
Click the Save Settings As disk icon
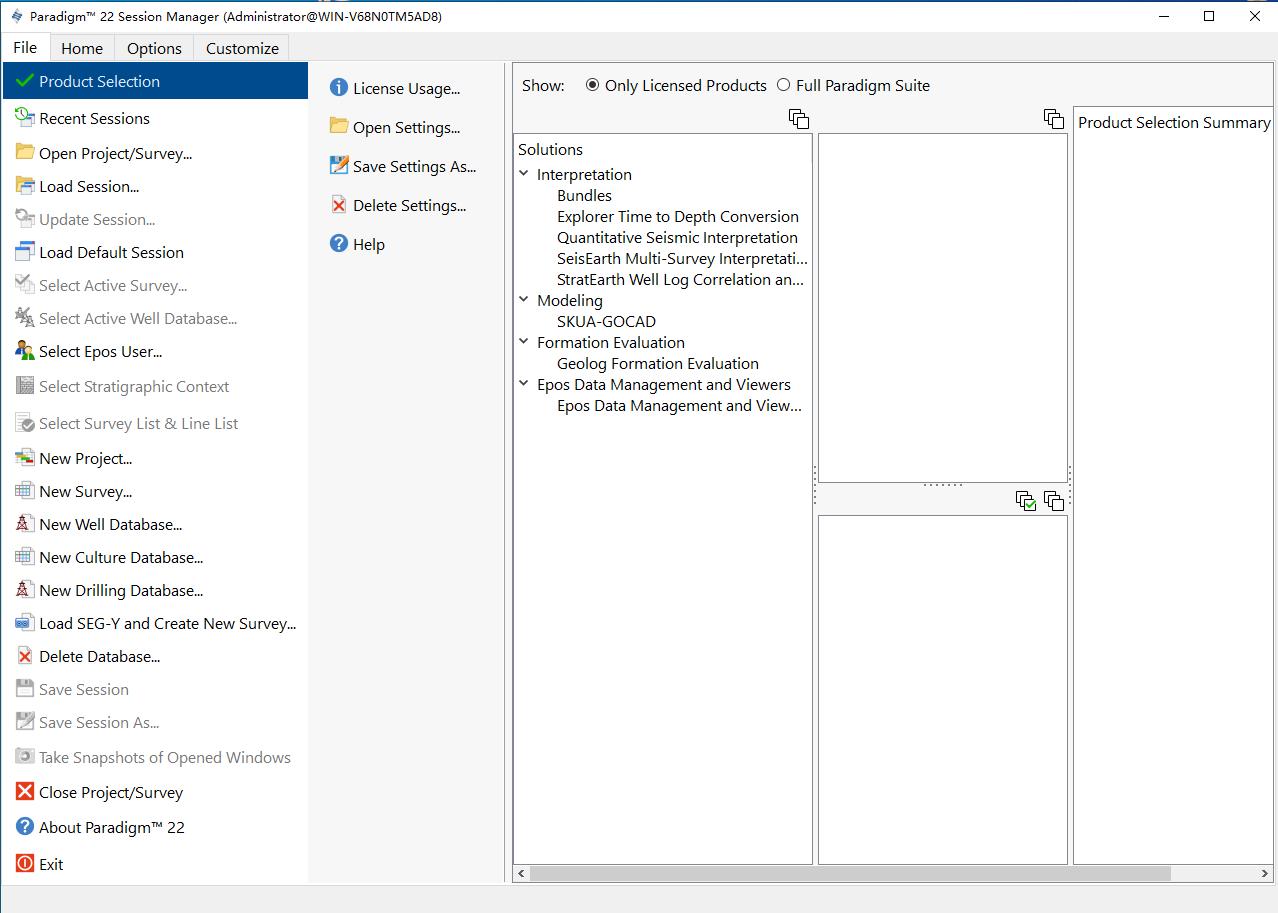(x=339, y=166)
